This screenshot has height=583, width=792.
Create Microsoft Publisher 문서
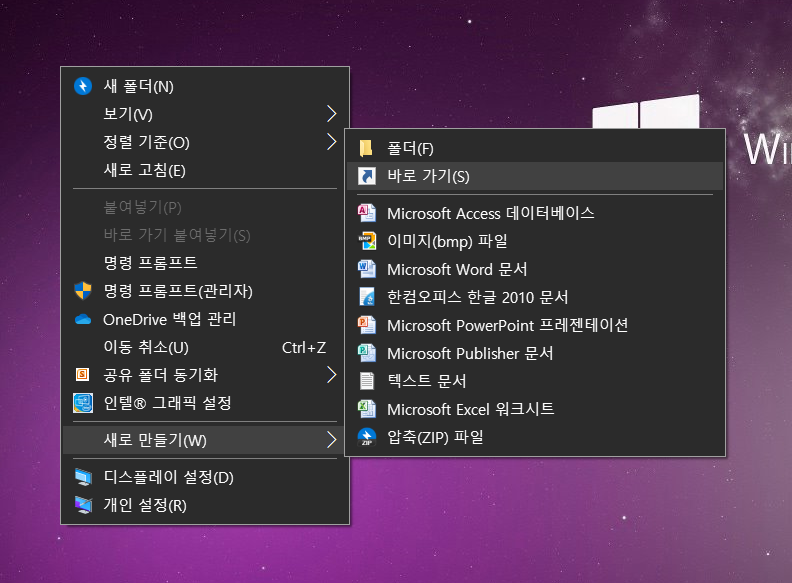535,353
